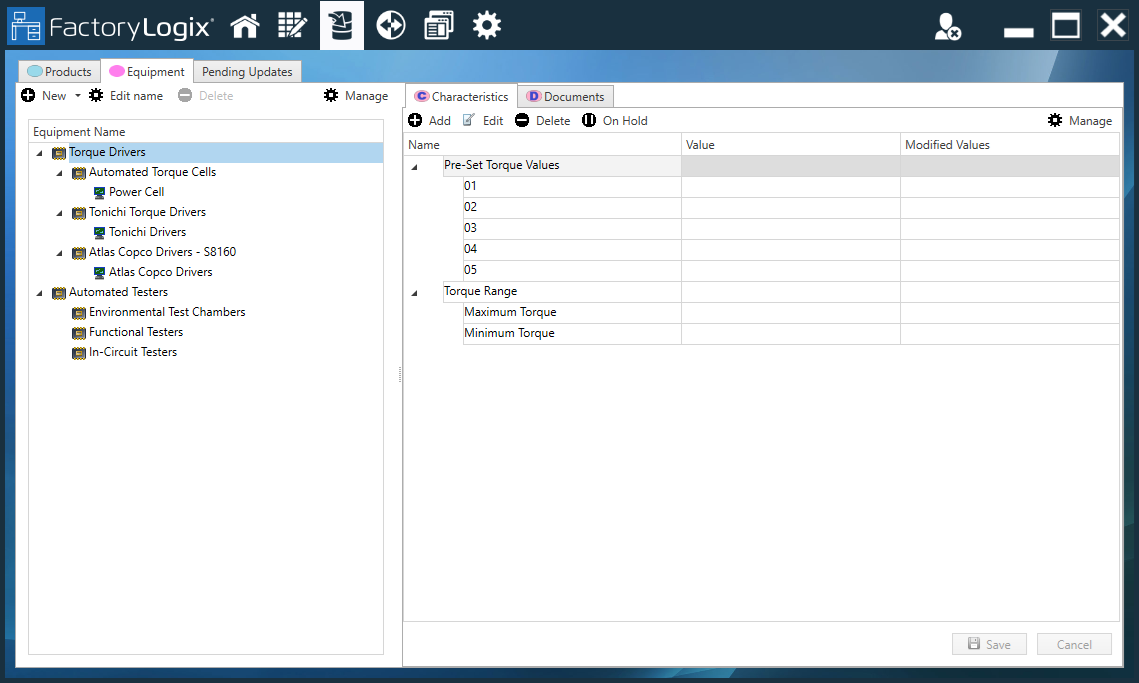The height and width of the screenshot is (683, 1139).
Task: Click the Functional Testers folder icon
Action: click(x=79, y=334)
